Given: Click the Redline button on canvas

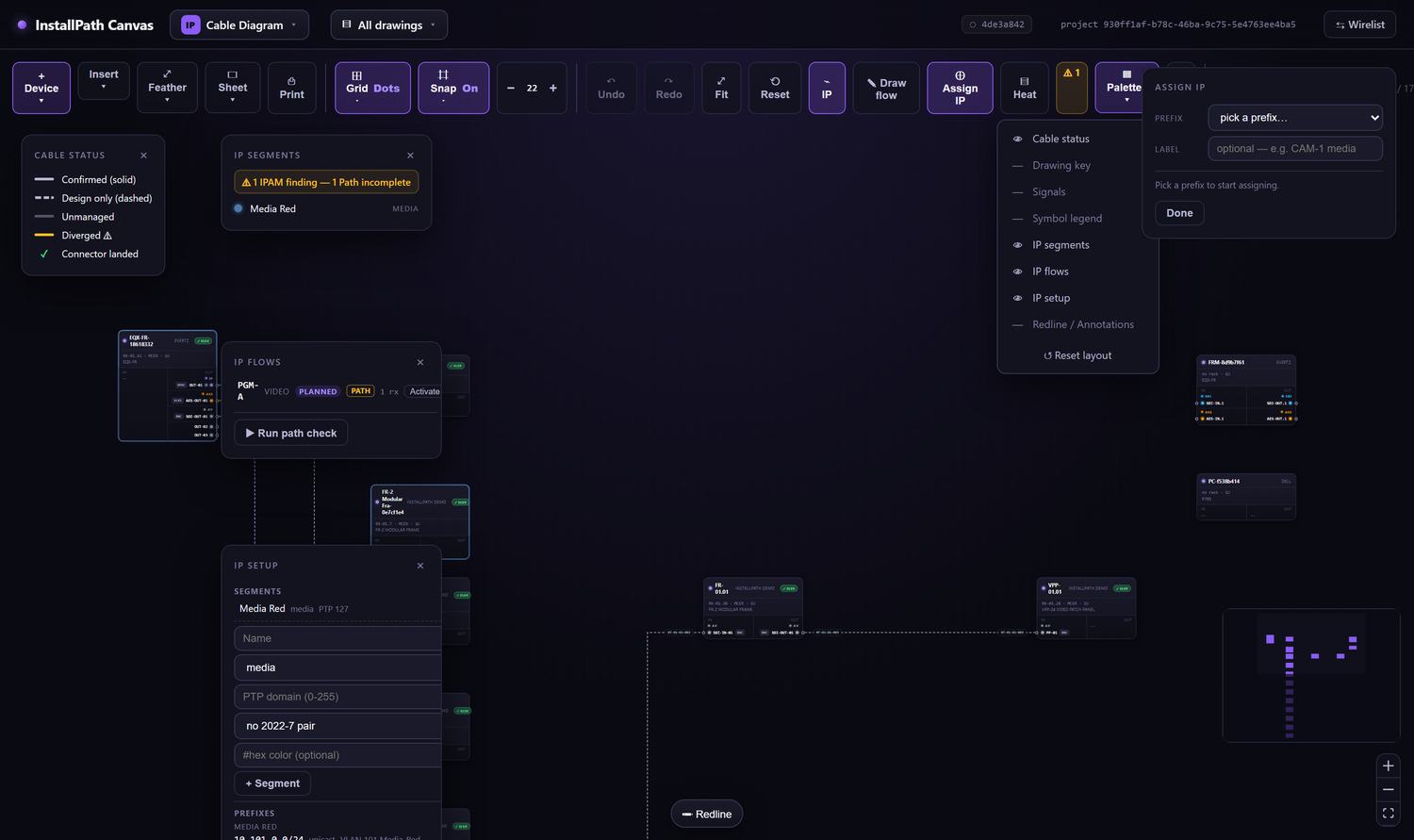Looking at the screenshot, I should tap(707, 815).
